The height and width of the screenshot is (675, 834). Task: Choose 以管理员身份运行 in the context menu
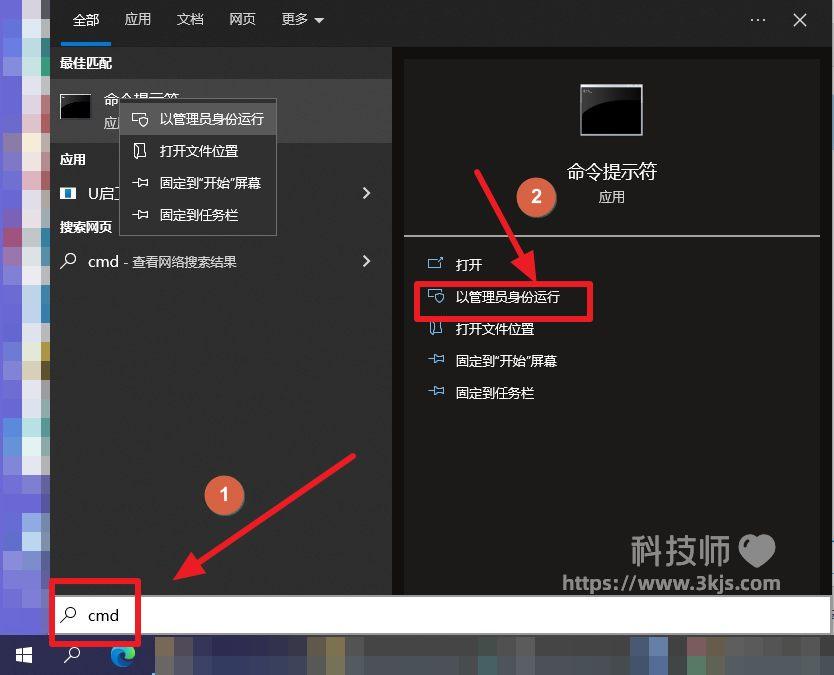(198, 119)
